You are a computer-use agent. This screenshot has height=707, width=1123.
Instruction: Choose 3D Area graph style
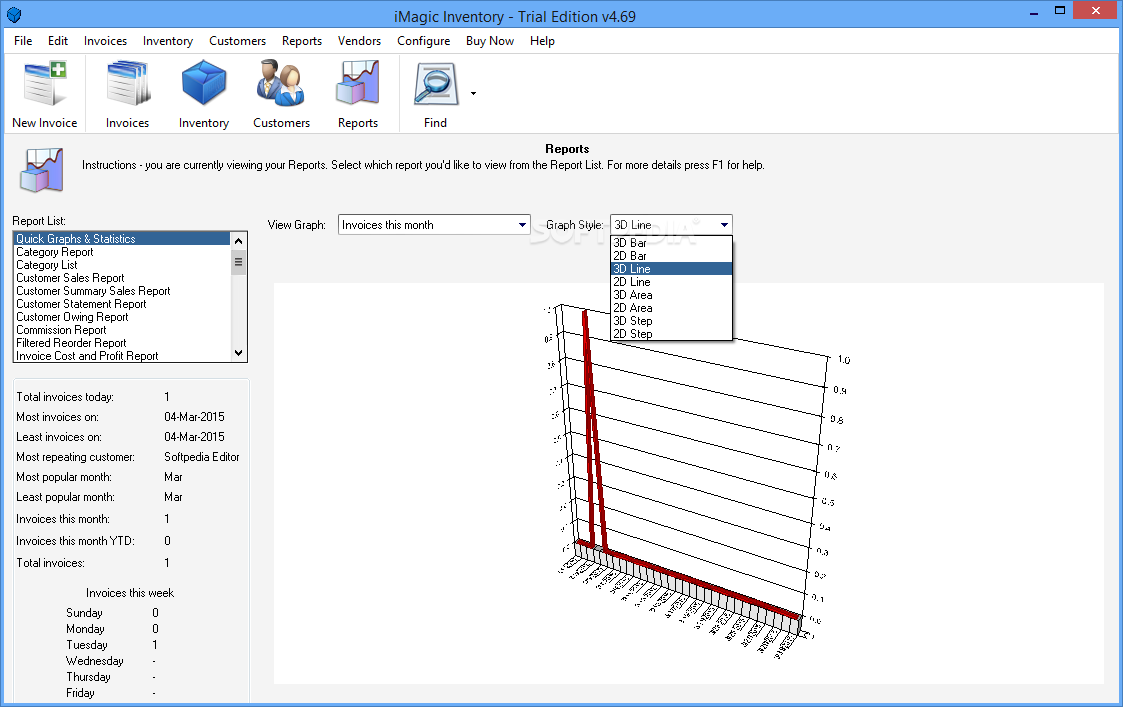coord(671,294)
